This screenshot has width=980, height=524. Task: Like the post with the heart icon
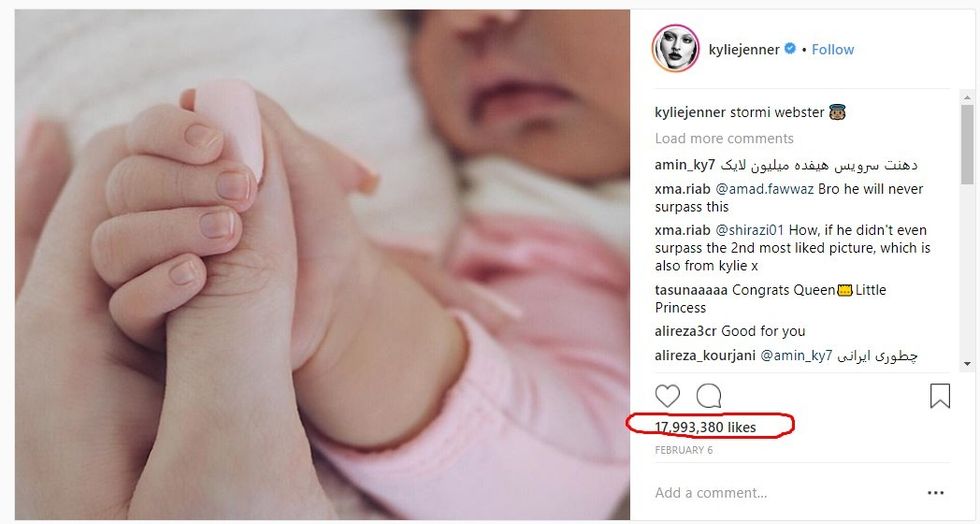pyautogui.click(x=668, y=396)
